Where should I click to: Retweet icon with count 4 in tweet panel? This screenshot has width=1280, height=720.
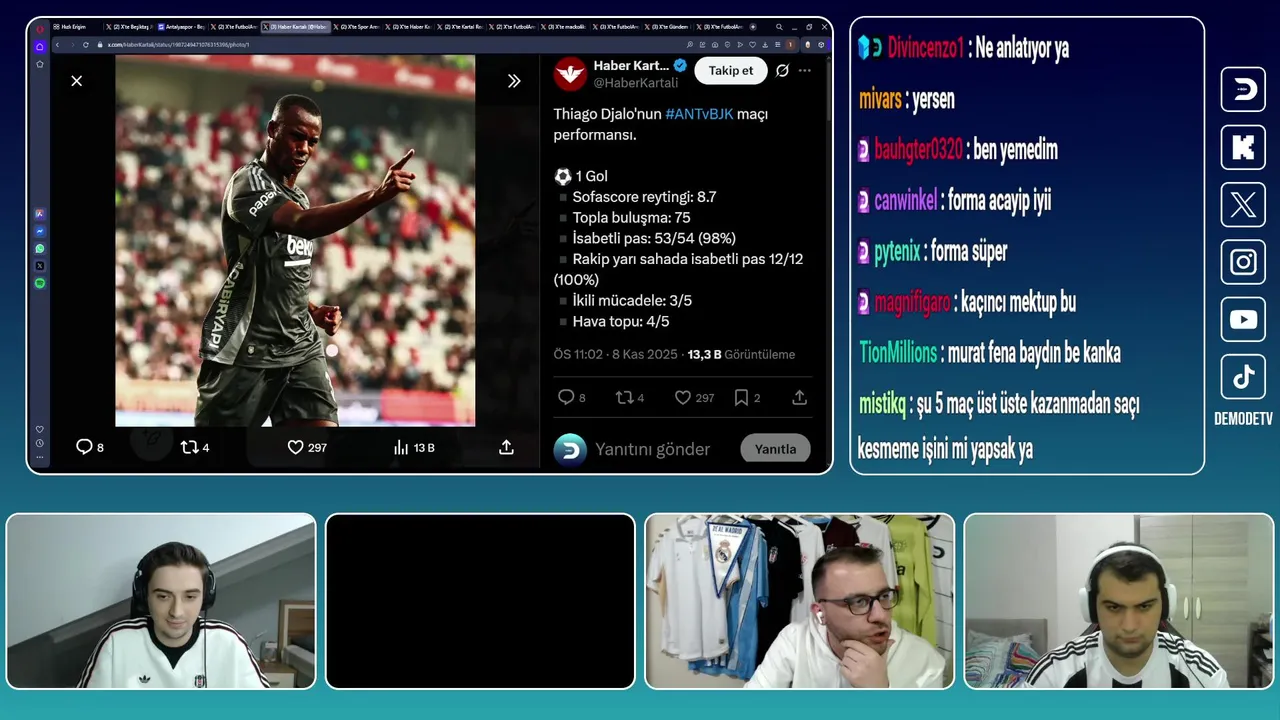pyautogui.click(x=630, y=397)
